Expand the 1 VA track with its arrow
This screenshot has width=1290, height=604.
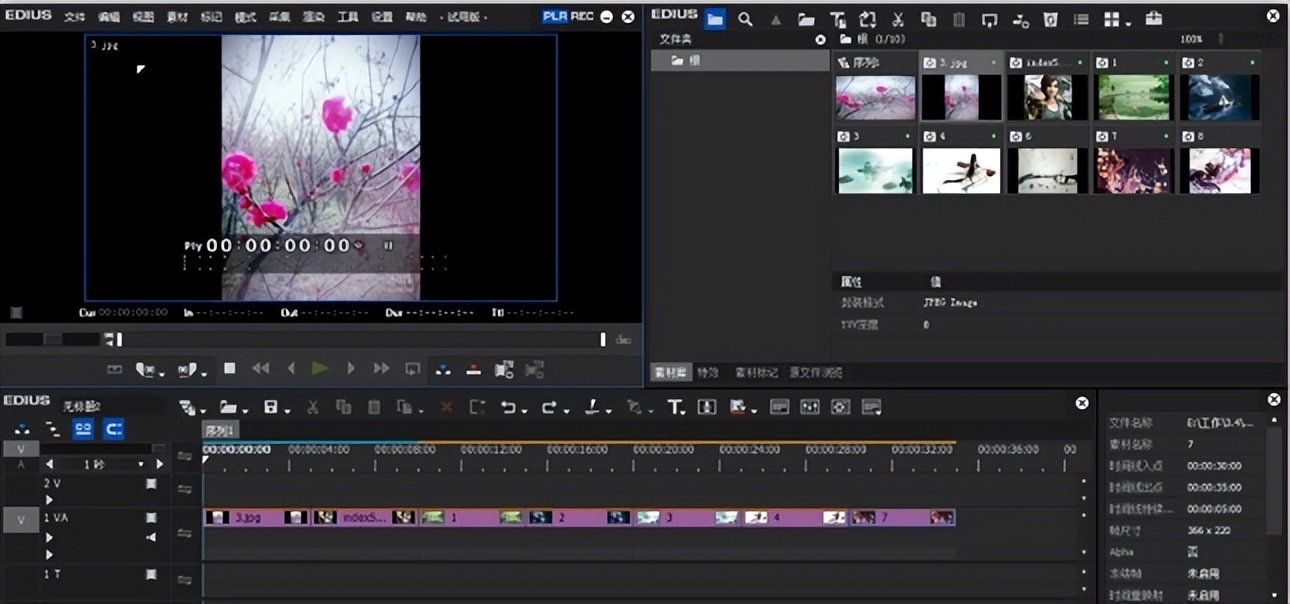(x=49, y=537)
